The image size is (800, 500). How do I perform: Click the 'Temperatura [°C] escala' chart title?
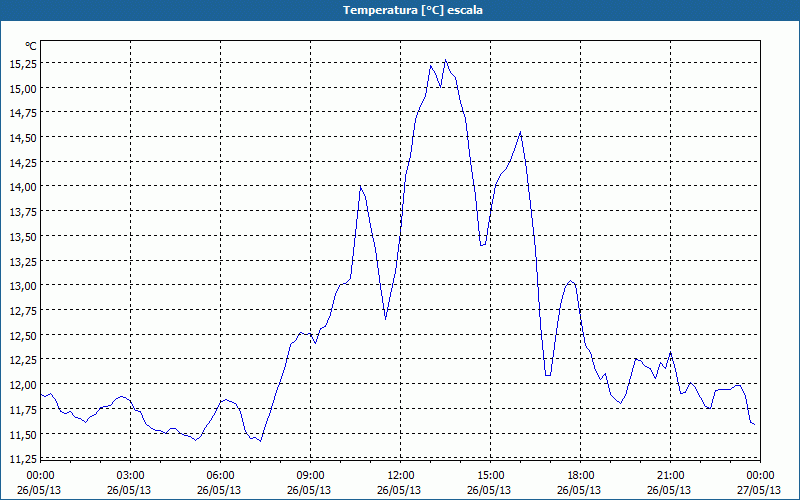tap(413, 10)
